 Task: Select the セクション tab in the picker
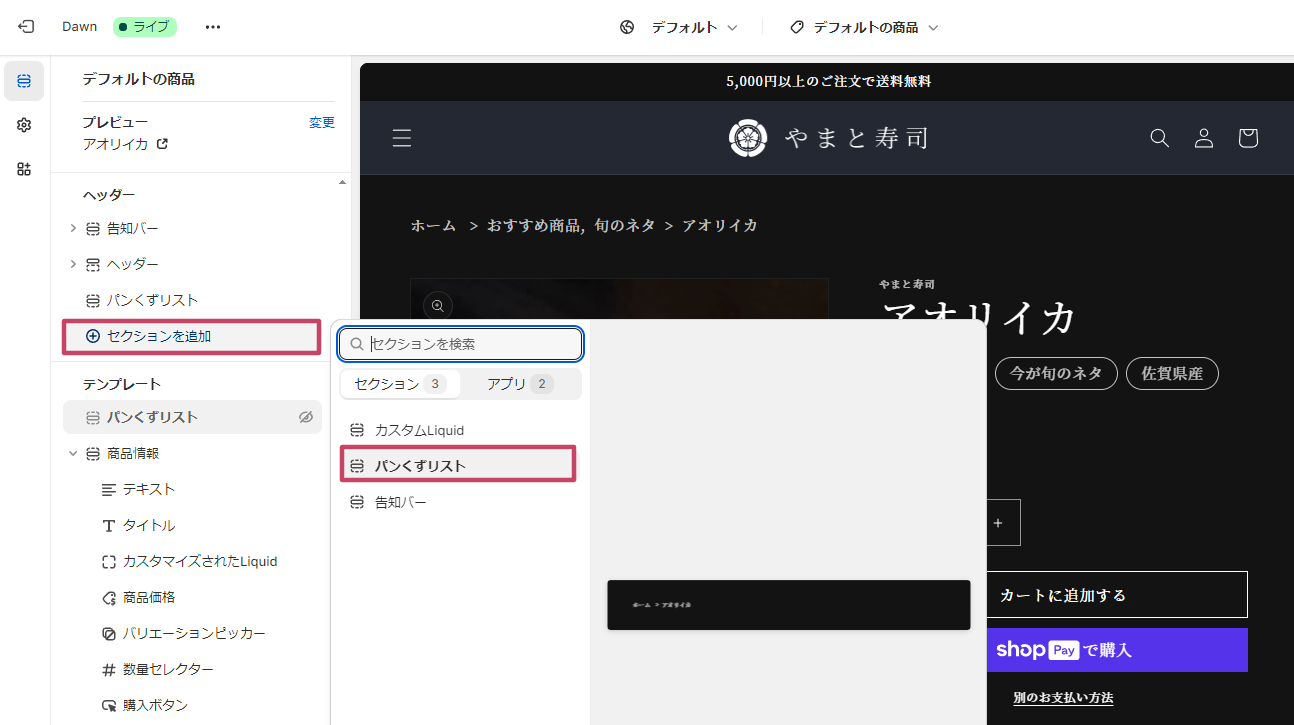coord(399,383)
